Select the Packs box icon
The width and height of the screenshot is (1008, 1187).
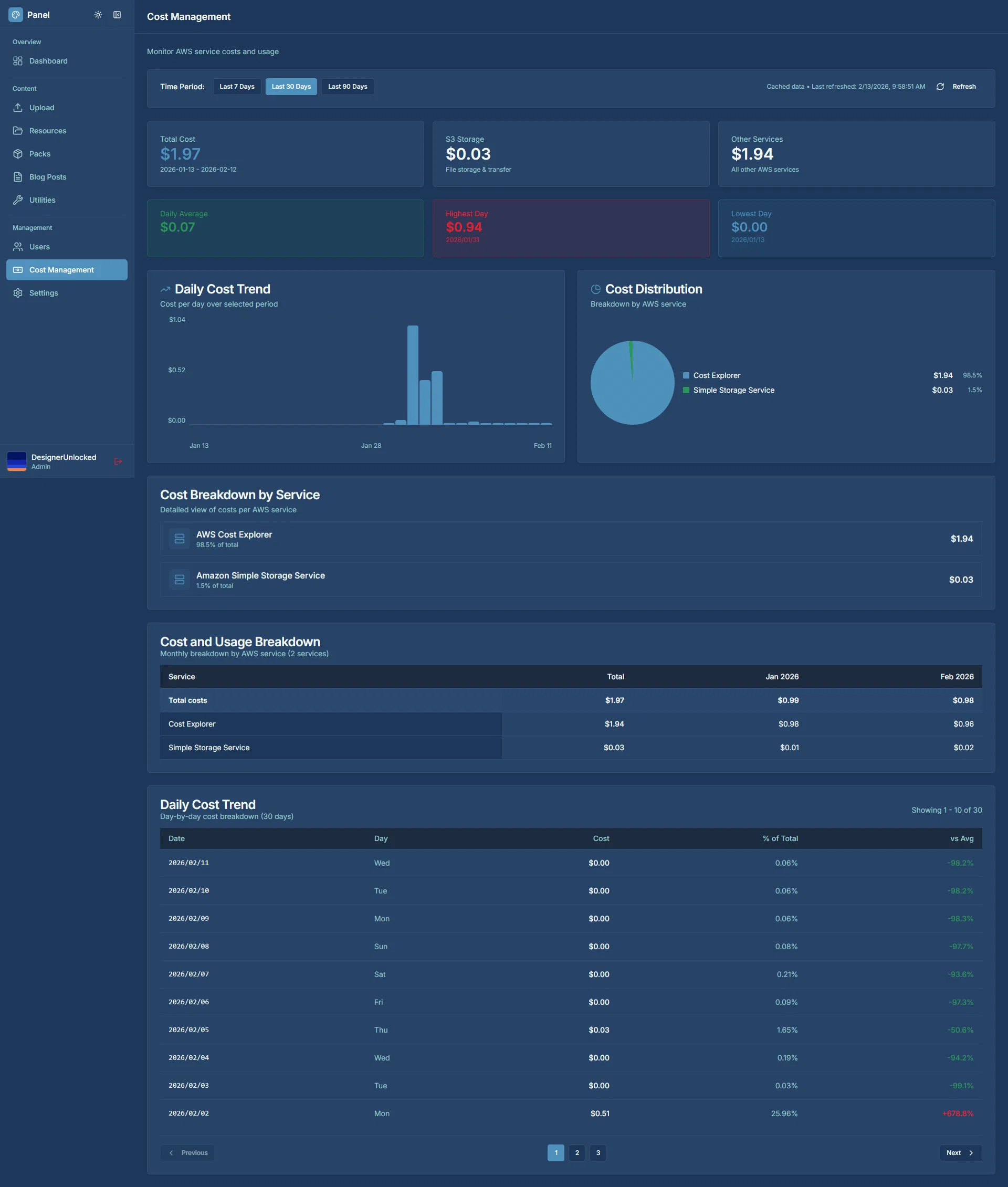[18, 153]
